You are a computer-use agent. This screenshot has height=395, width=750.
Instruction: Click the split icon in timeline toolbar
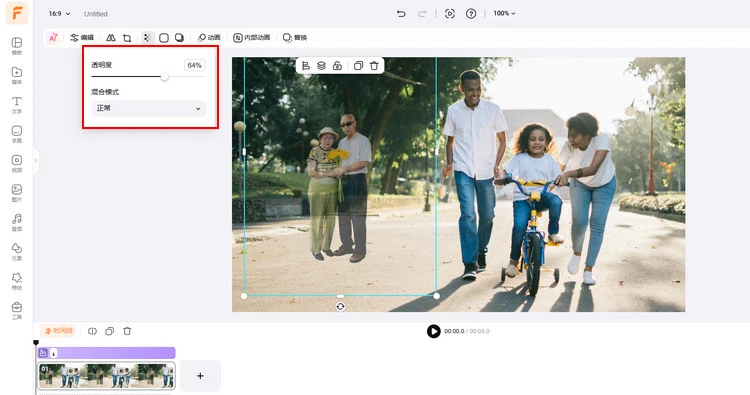[92, 331]
